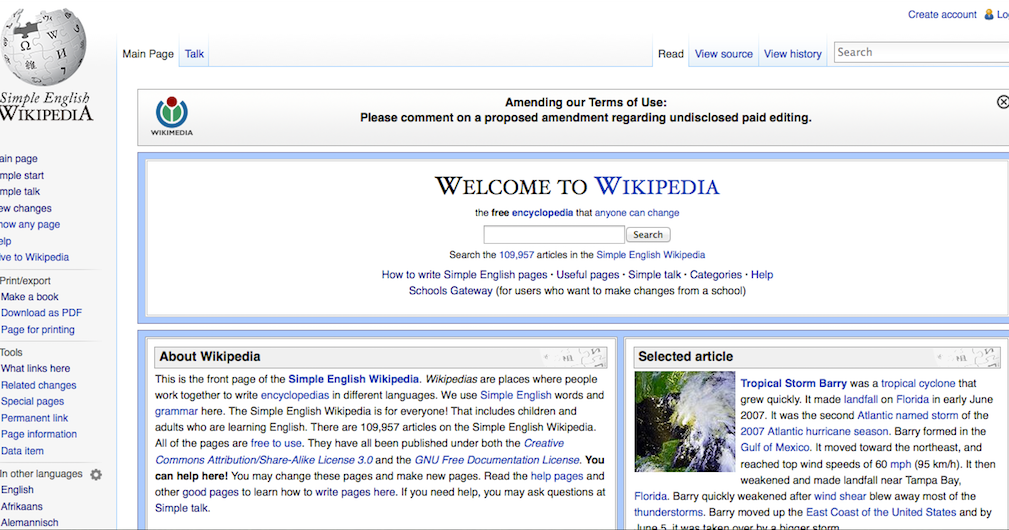The image size is (1009, 530).
Task: Switch to Alemannisch language
Action: click(29, 523)
